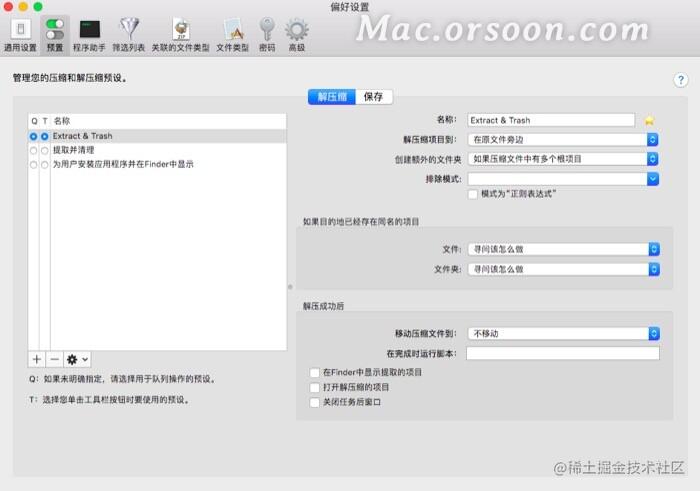This screenshot has height=491, width=700.
Task: Open the 通用设置 general preferences pane
Action: pyautogui.click(x=20, y=36)
